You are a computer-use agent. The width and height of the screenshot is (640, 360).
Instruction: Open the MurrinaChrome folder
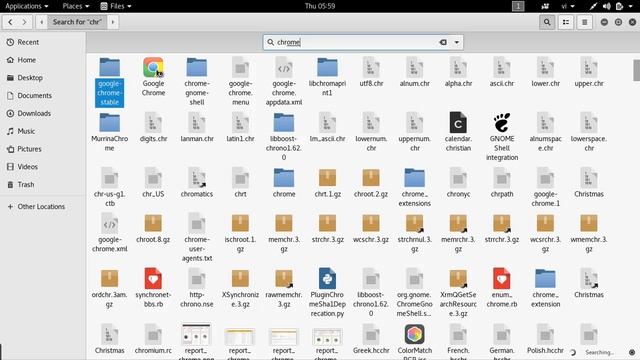tap(109, 122)
